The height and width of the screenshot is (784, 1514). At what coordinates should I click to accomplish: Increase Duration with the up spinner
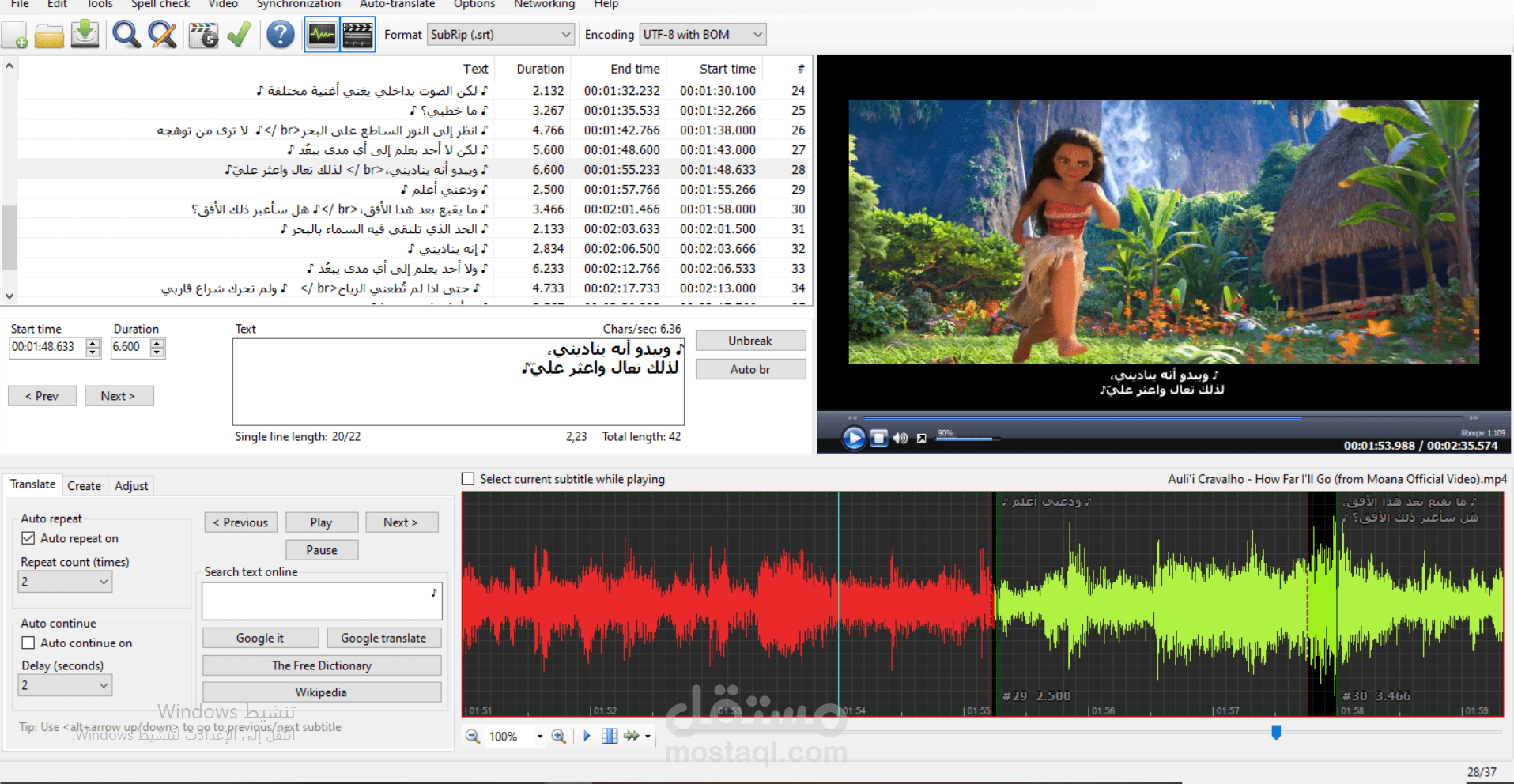point(157,343)
